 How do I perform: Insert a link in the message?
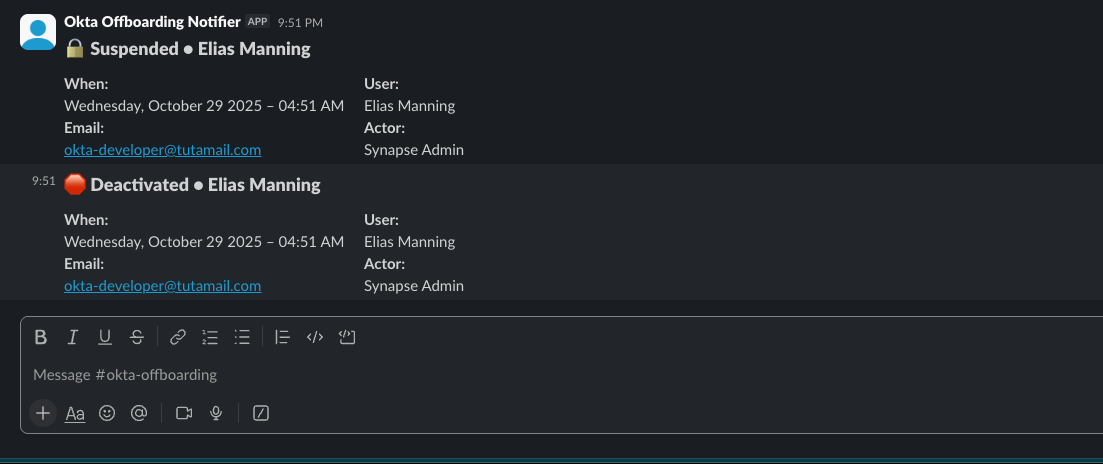(x=178, y=337)
